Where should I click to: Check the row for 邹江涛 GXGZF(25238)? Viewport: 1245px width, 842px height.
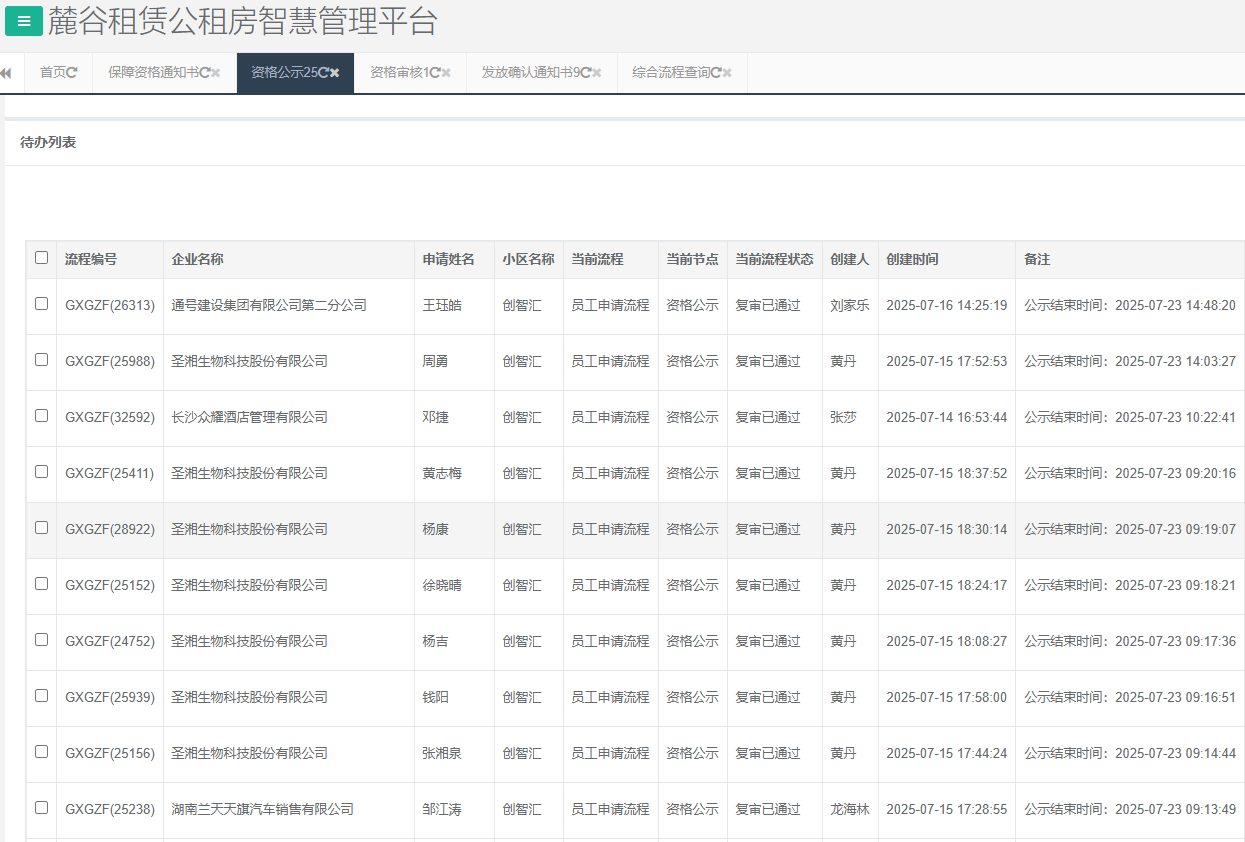(x=41, y=808)
